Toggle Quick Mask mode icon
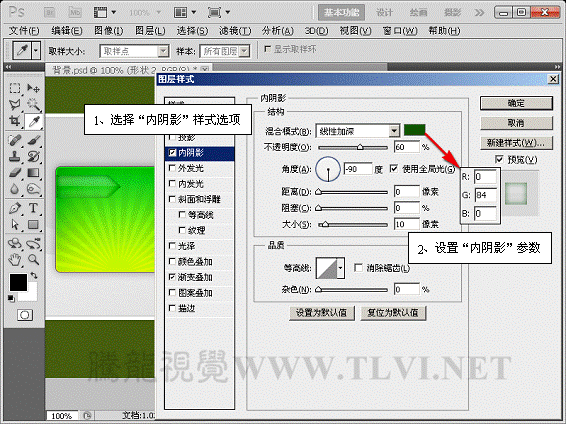The image size is (566, 424). tap(25, 315)
